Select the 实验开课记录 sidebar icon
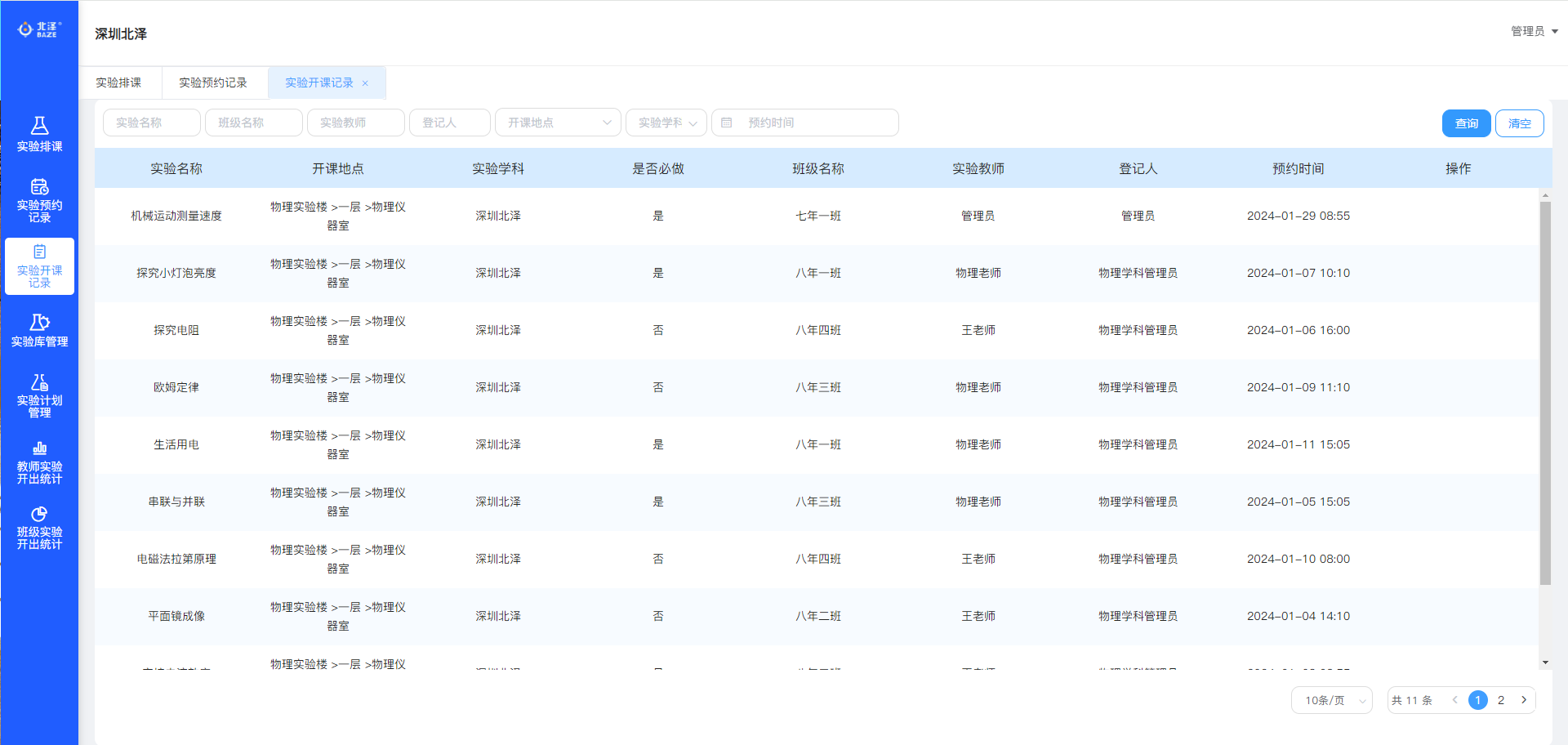Viewport: 1568px width, 745px height. click(39, 252)
